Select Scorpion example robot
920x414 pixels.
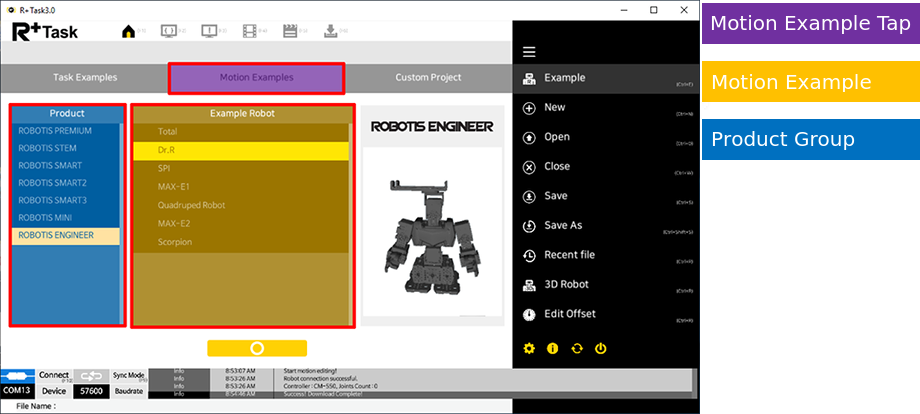pos(241,242)
